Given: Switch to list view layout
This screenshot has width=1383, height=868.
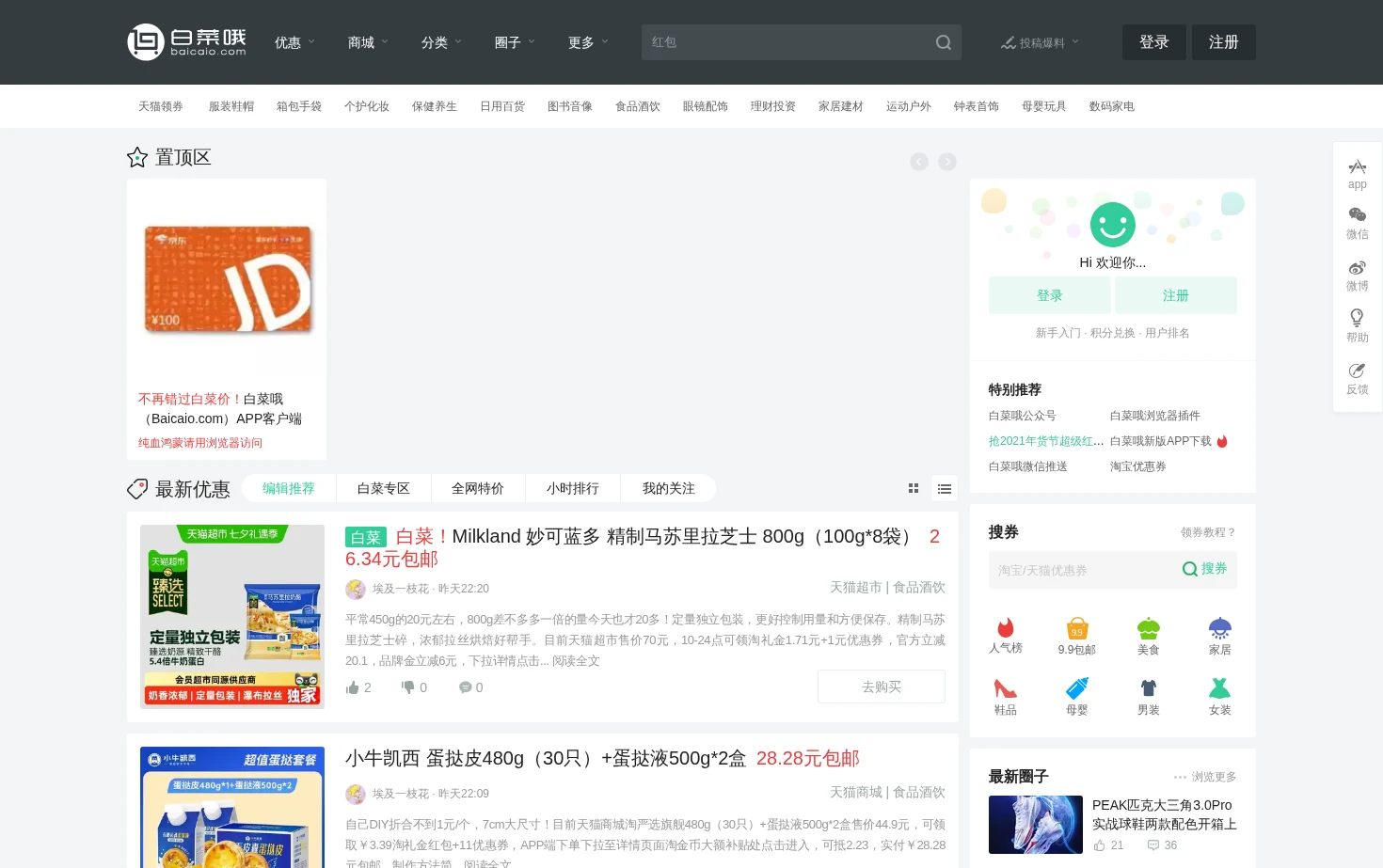Looking at the screenshot, I should click(945, 488).
